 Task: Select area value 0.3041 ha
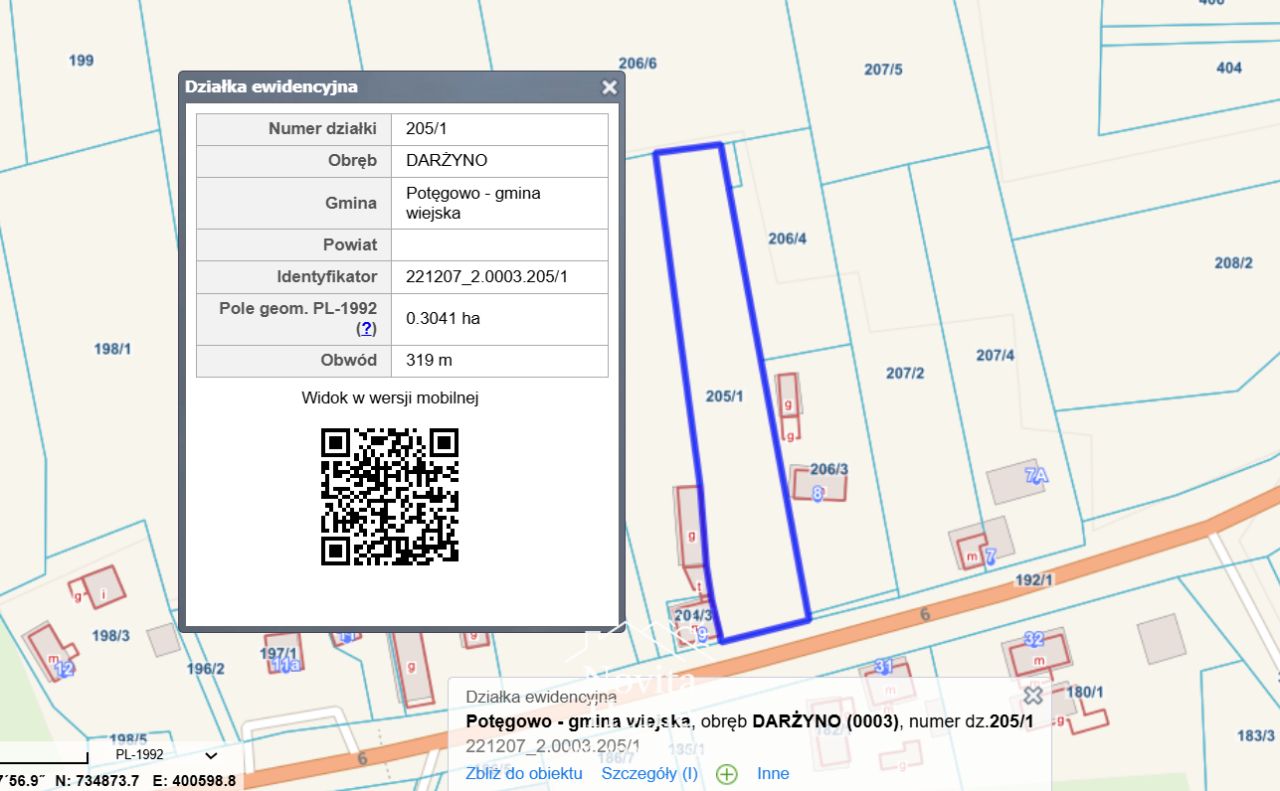click(443, 319)
